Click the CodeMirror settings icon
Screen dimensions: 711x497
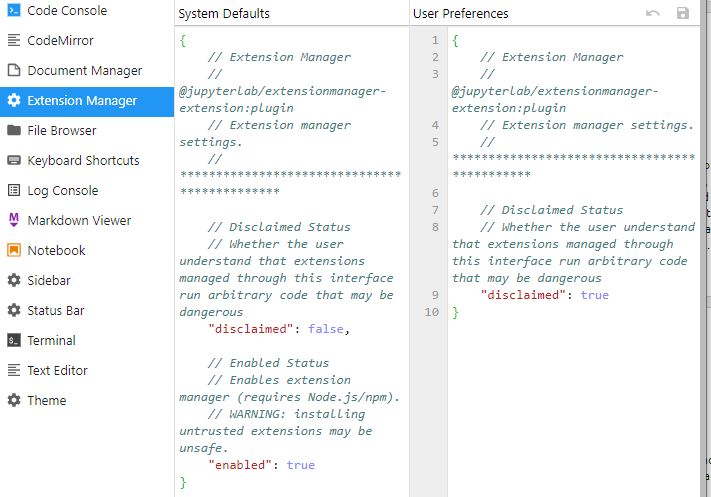pos(14,41)
